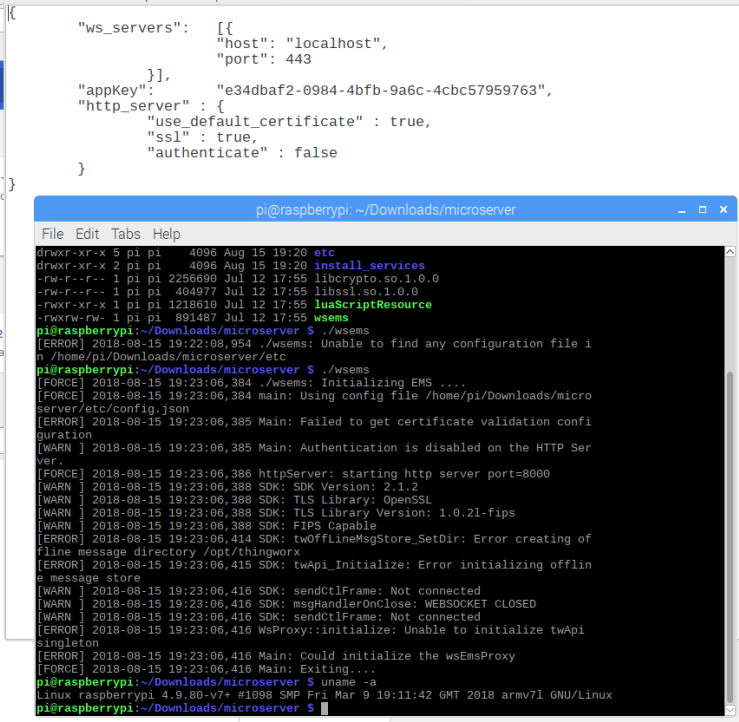Click the blue etc directory name

[x=324, y=253]
